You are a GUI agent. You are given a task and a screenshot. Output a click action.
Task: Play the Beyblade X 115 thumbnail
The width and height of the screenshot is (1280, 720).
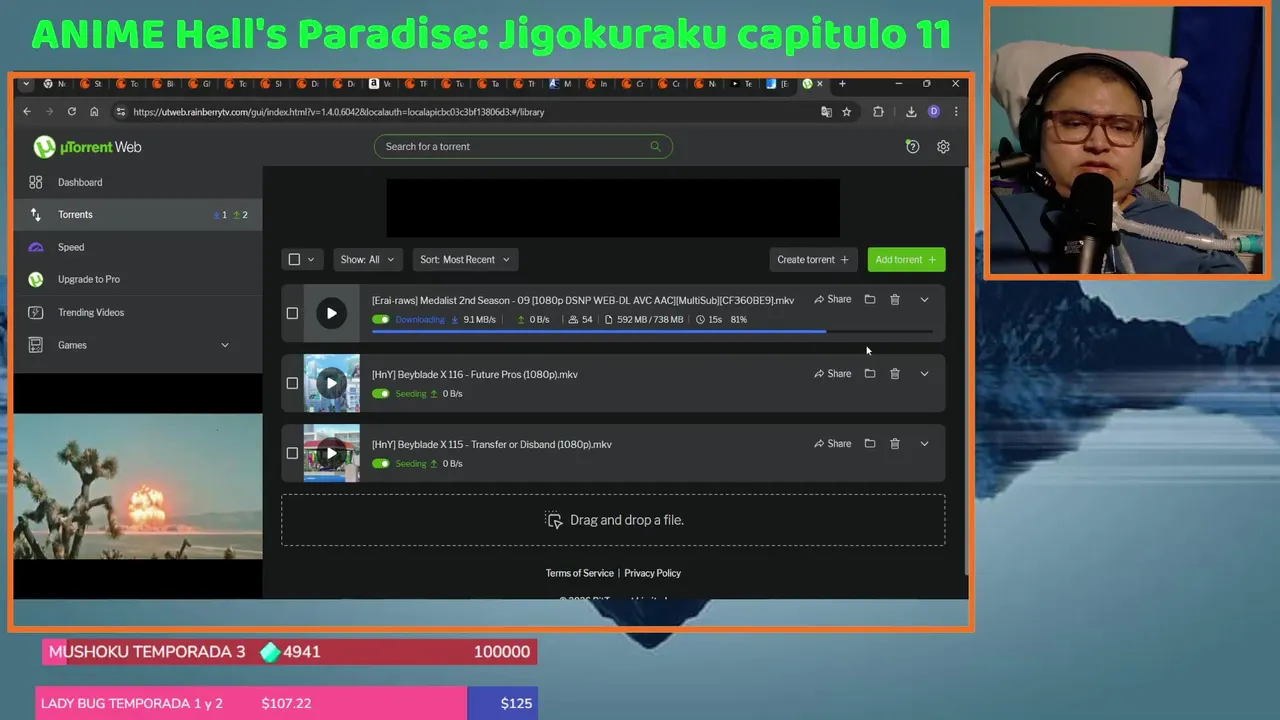(x=332, y=453)
